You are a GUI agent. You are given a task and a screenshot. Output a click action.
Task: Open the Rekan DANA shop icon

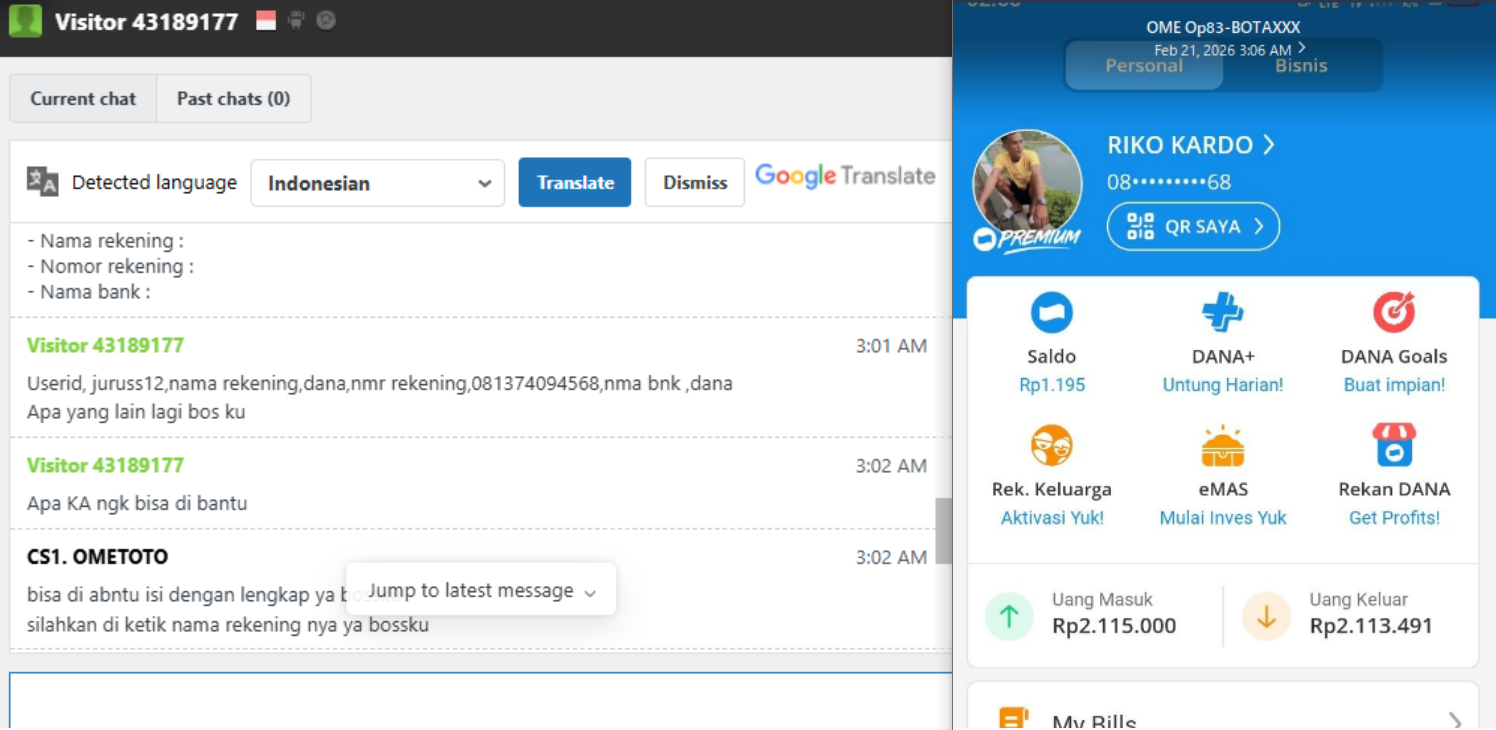1394,446
